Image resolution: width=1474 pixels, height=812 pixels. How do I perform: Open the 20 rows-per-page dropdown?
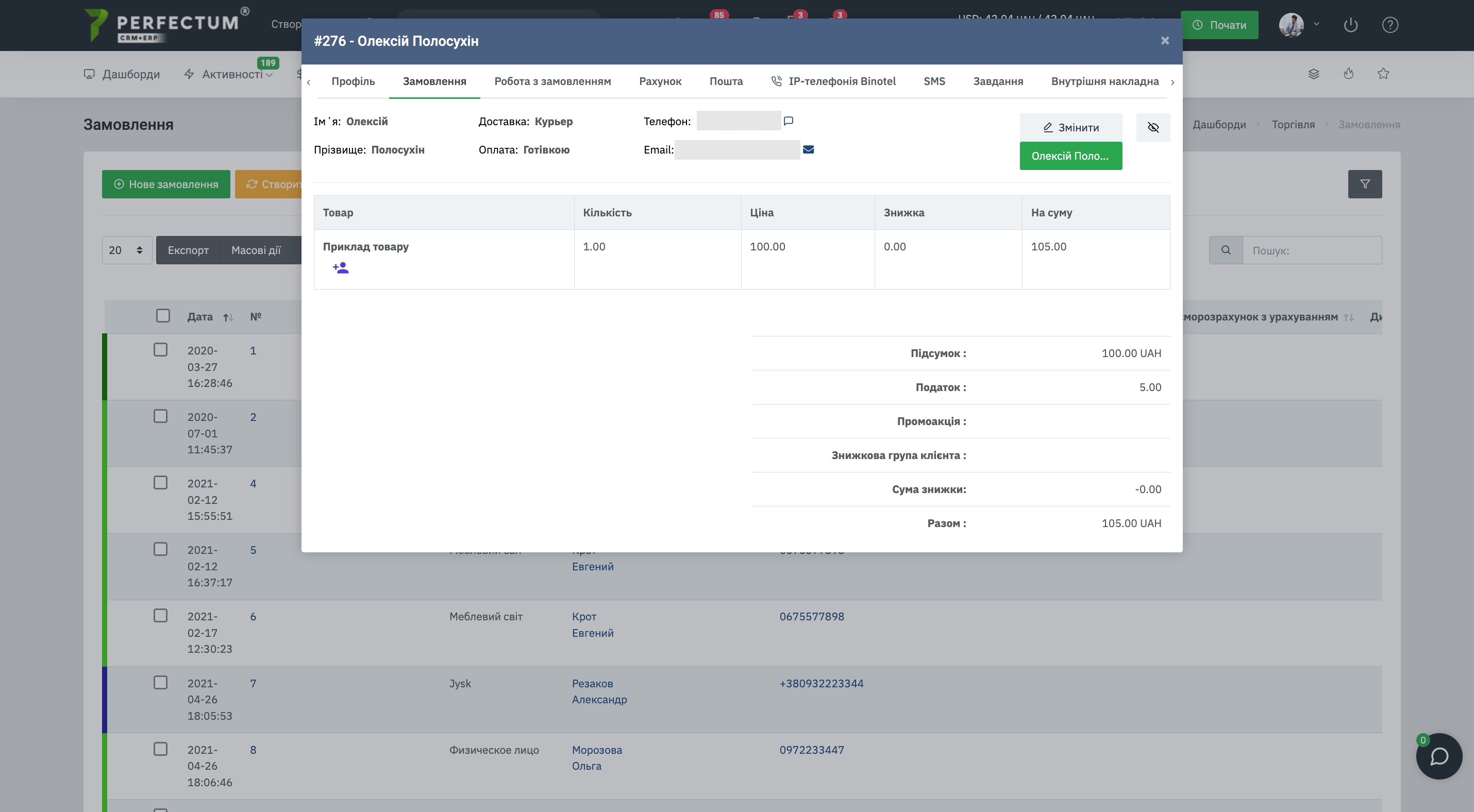127,250
